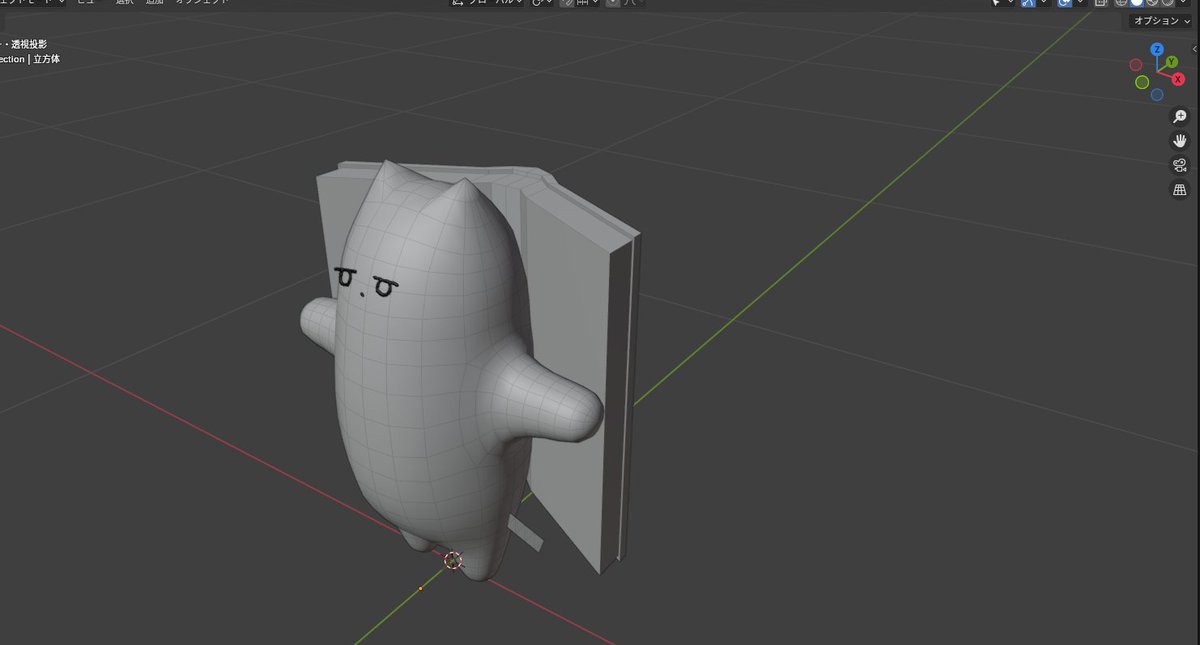Expand the sidebar with the chevron arrow

pyautogui.click(x=1195, y=49)
